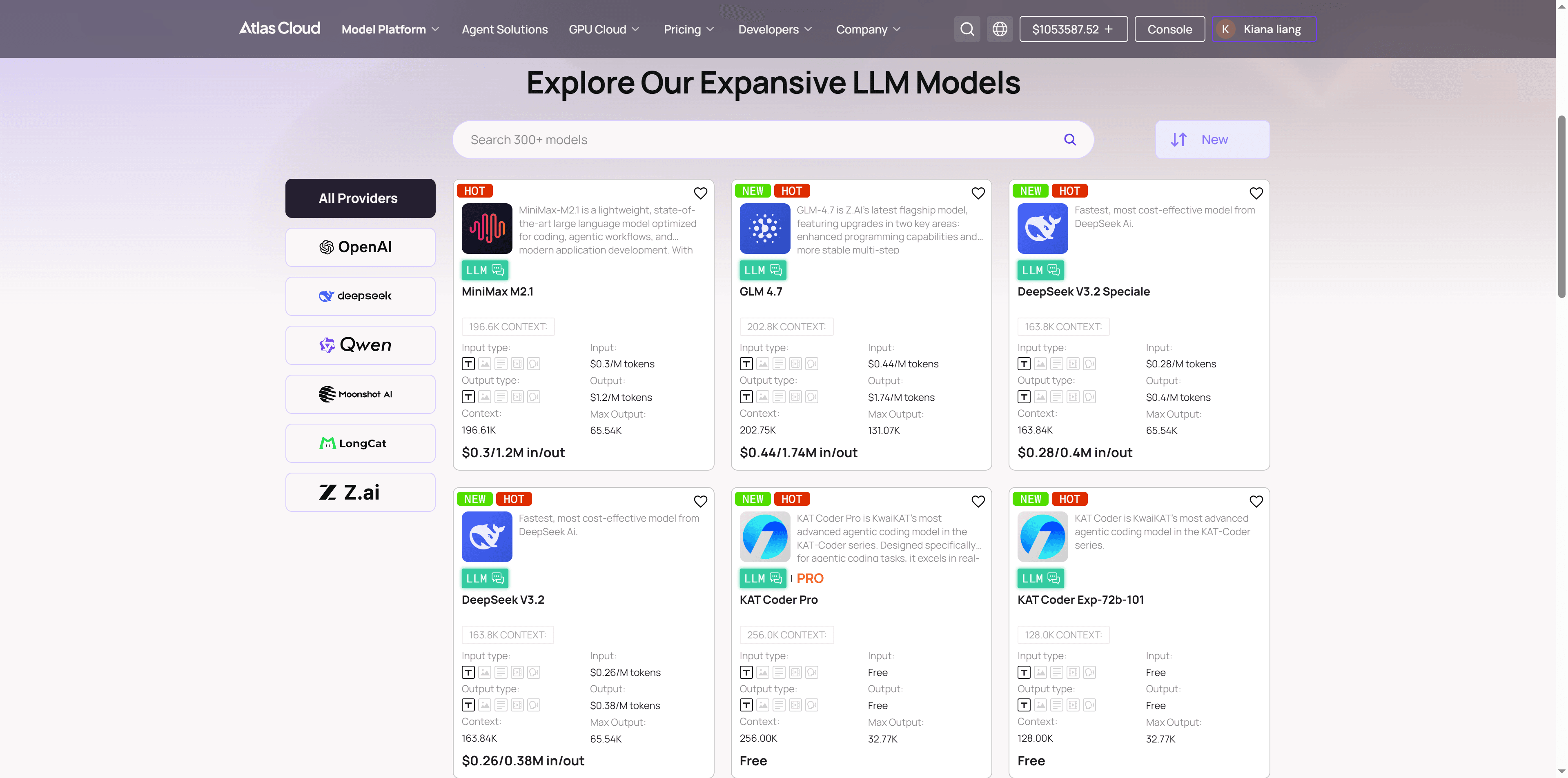Favorite MiniMax M2.1 with heart icon
Screen dimensions: 1568x778
[x=700, y=193]
